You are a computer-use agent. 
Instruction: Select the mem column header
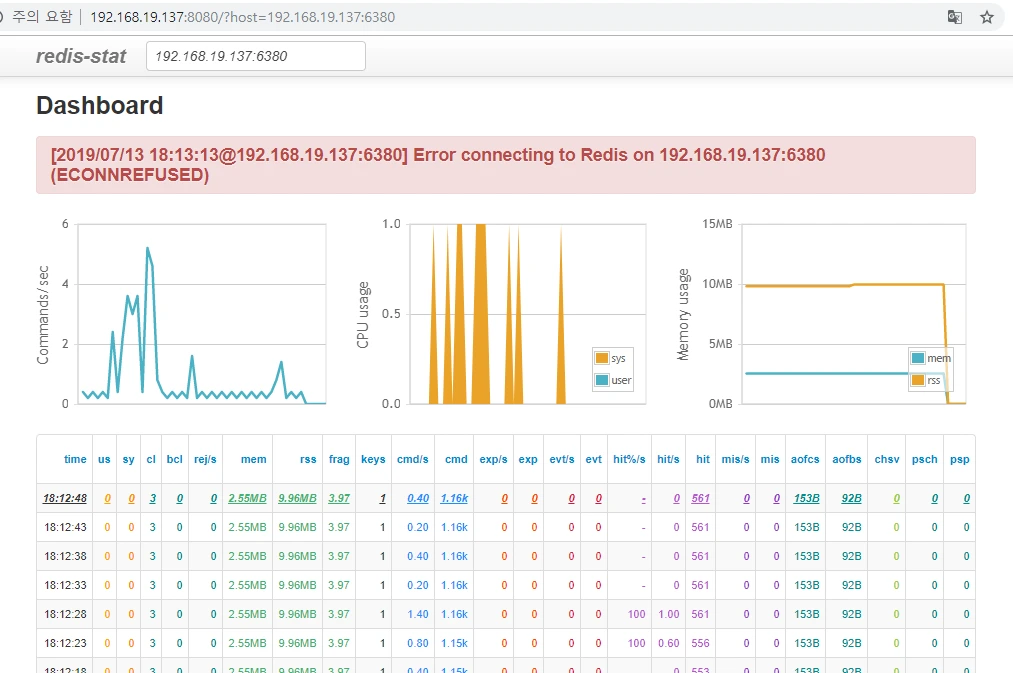[253, 459]
